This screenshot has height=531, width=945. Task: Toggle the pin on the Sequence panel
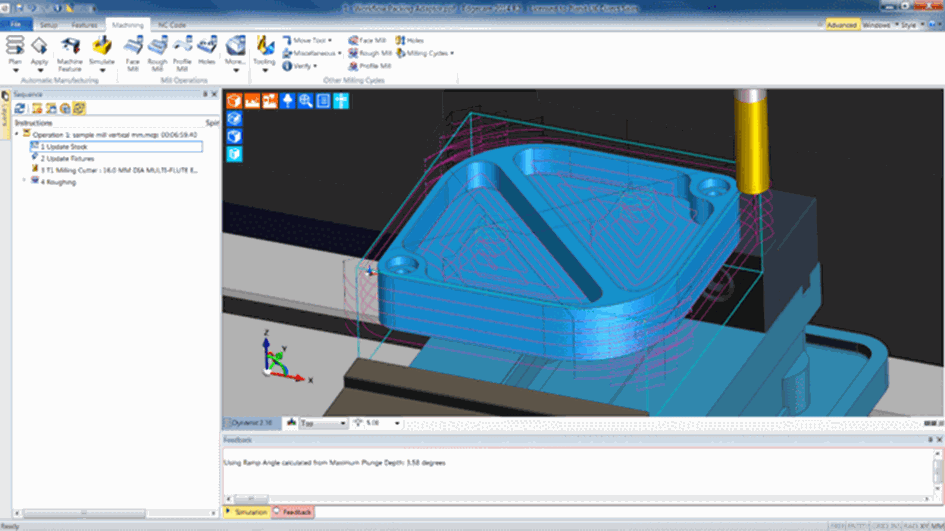204,94
